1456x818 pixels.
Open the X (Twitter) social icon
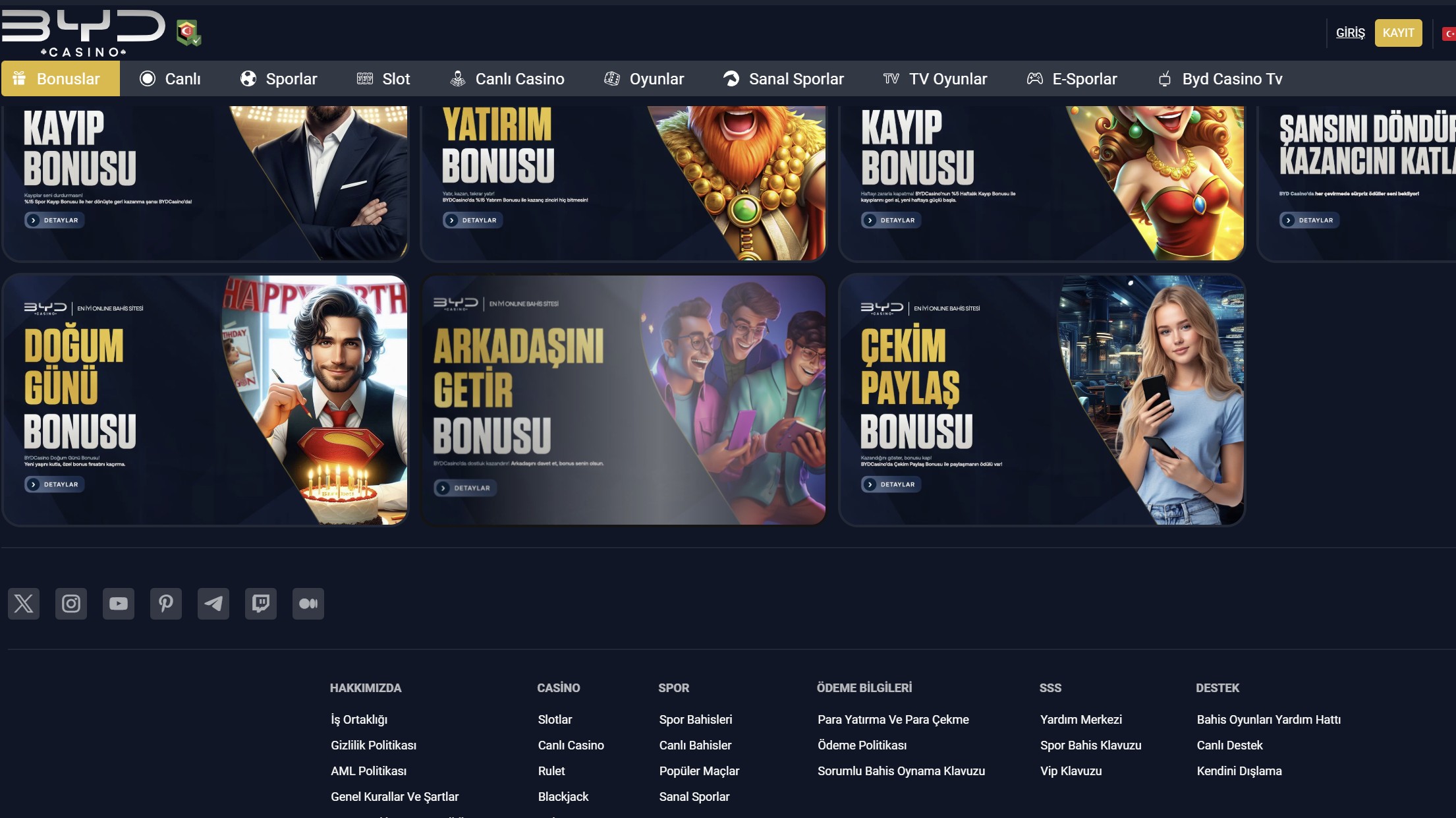(x=24, y=603)
